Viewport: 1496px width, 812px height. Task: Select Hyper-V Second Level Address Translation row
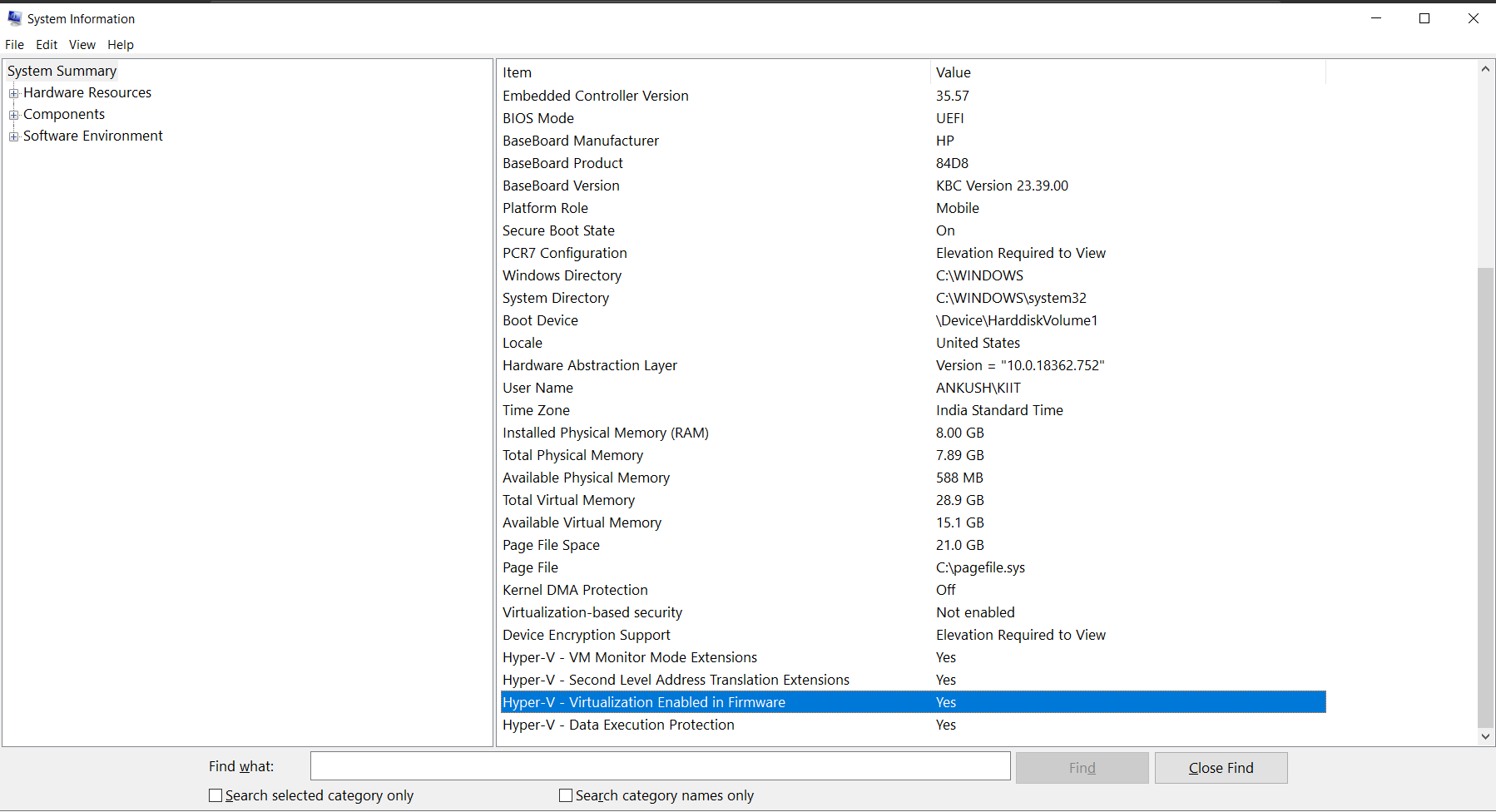913,680
